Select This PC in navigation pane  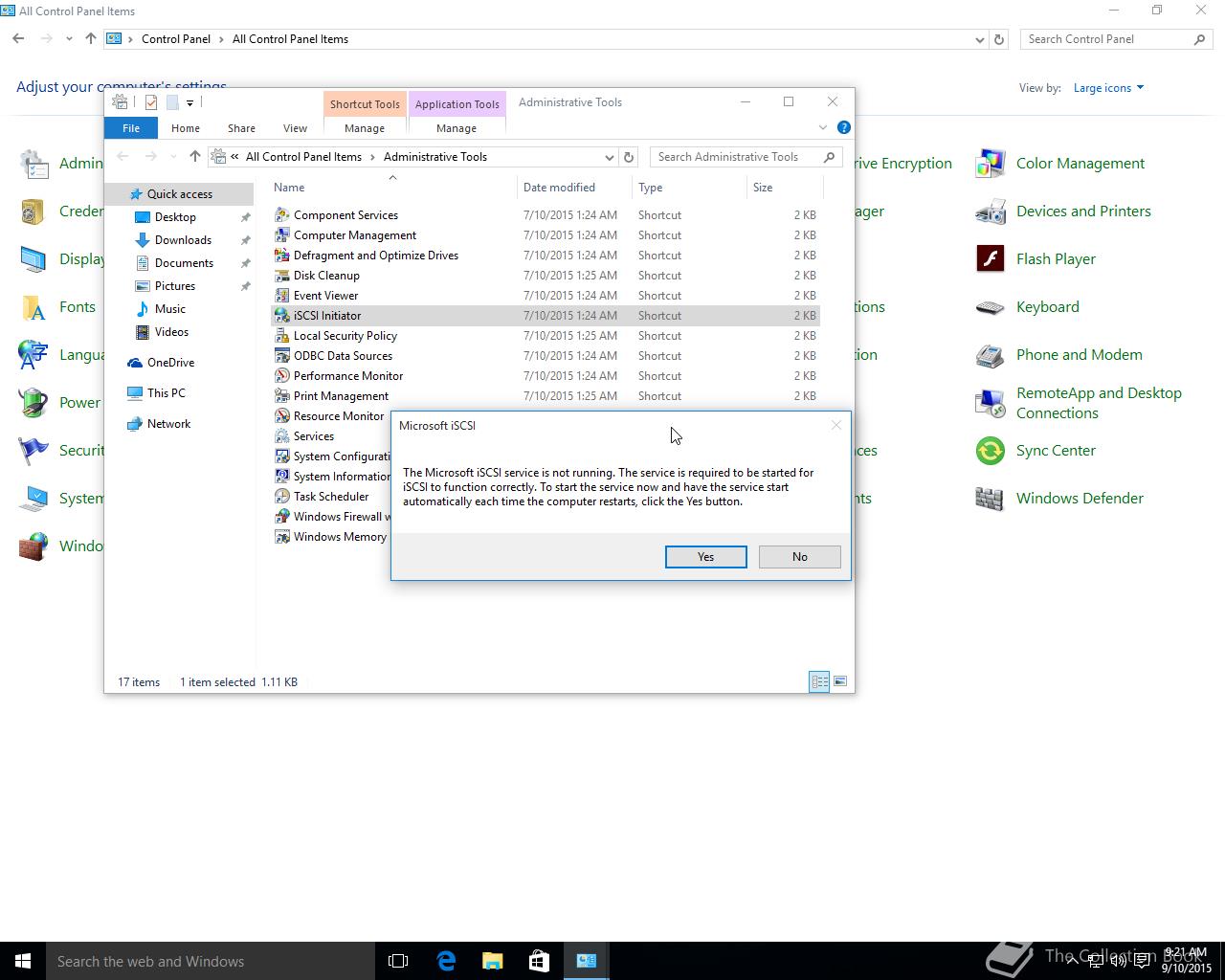tap(166, 393)
